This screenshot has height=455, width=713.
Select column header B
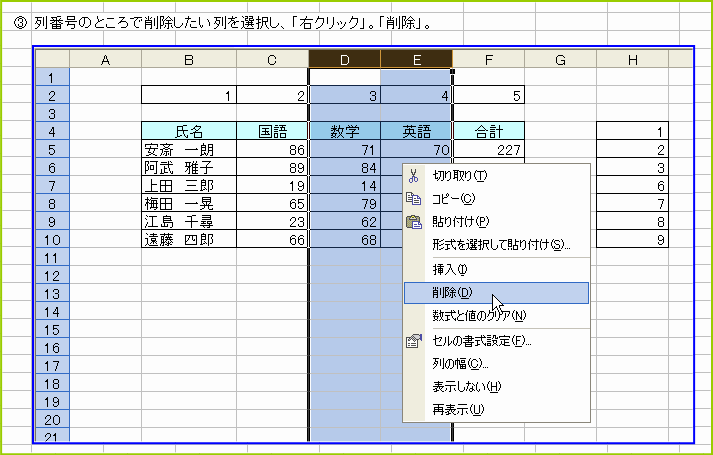(189, 60)
